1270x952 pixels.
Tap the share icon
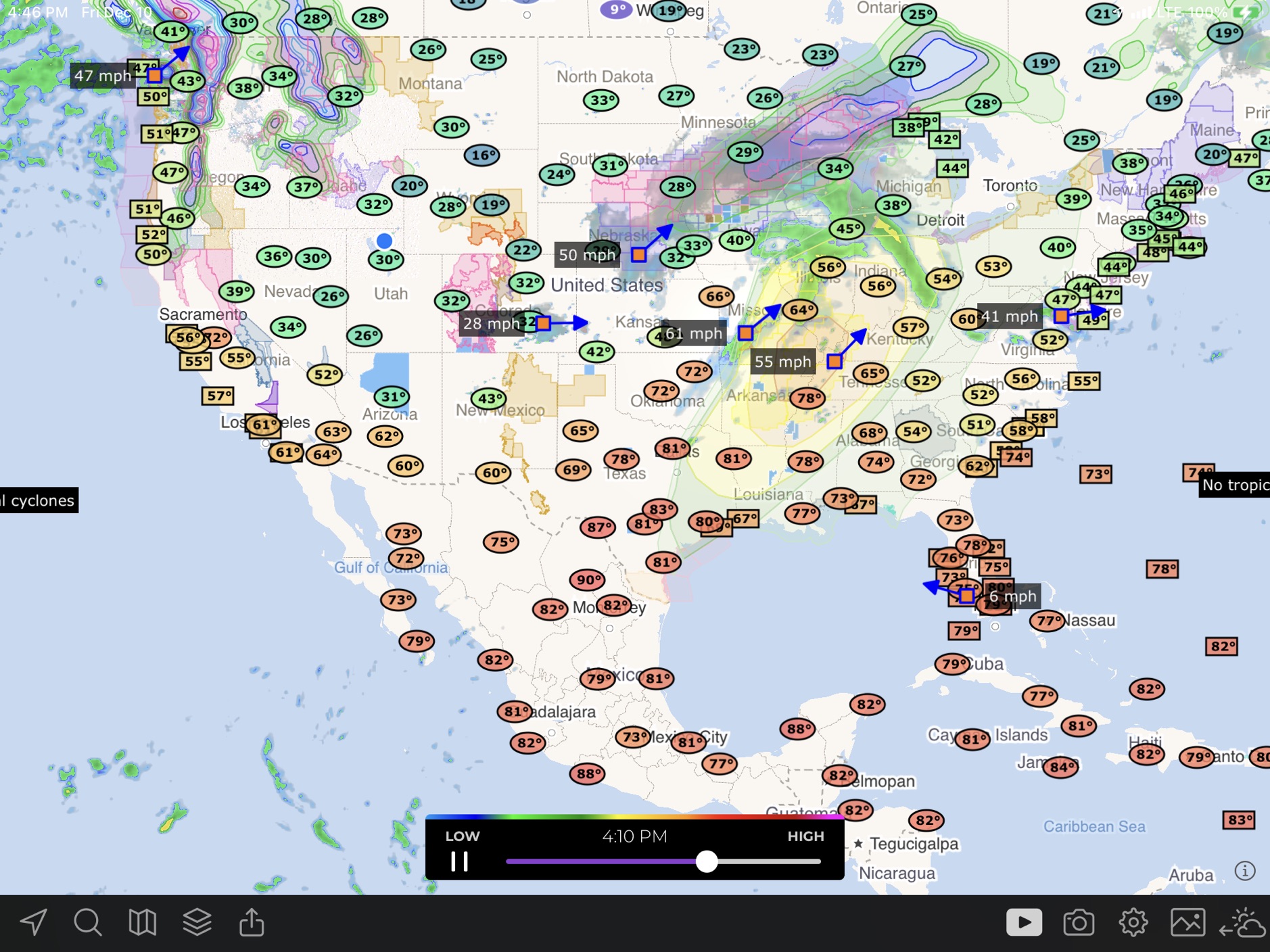tap(252, 922)
